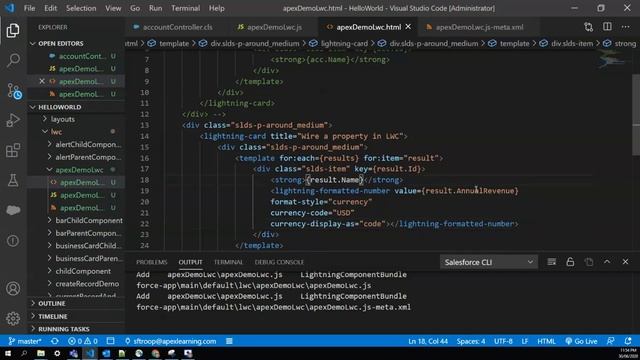The height and width of the screenshot is (360, 640).
Task: Click the feedback icon in status bar
Action: (x=611, y=341)
